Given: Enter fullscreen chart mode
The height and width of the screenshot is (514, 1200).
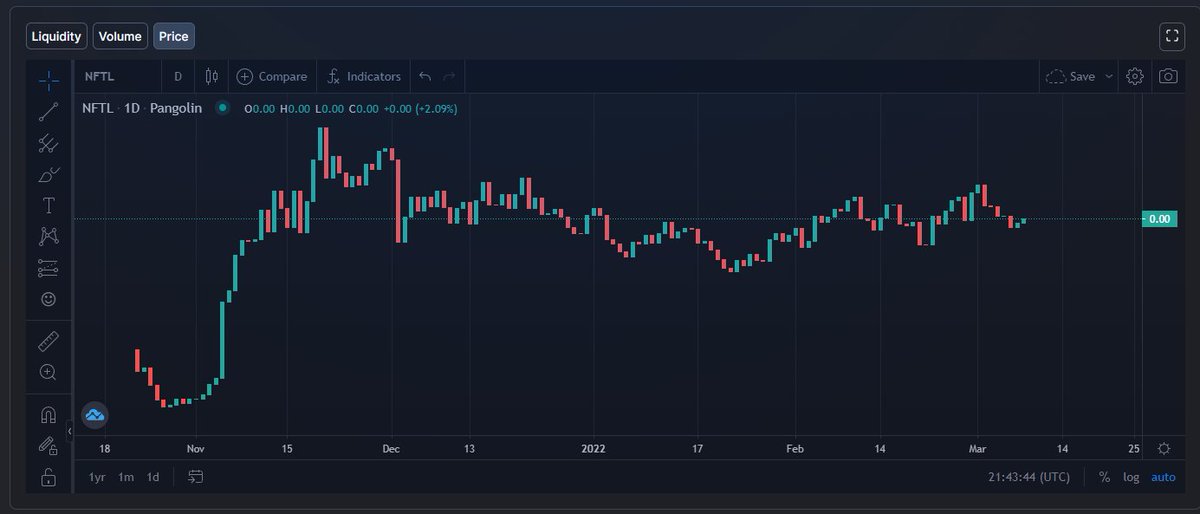Looking at the screenshot, I should [1172, 37].
